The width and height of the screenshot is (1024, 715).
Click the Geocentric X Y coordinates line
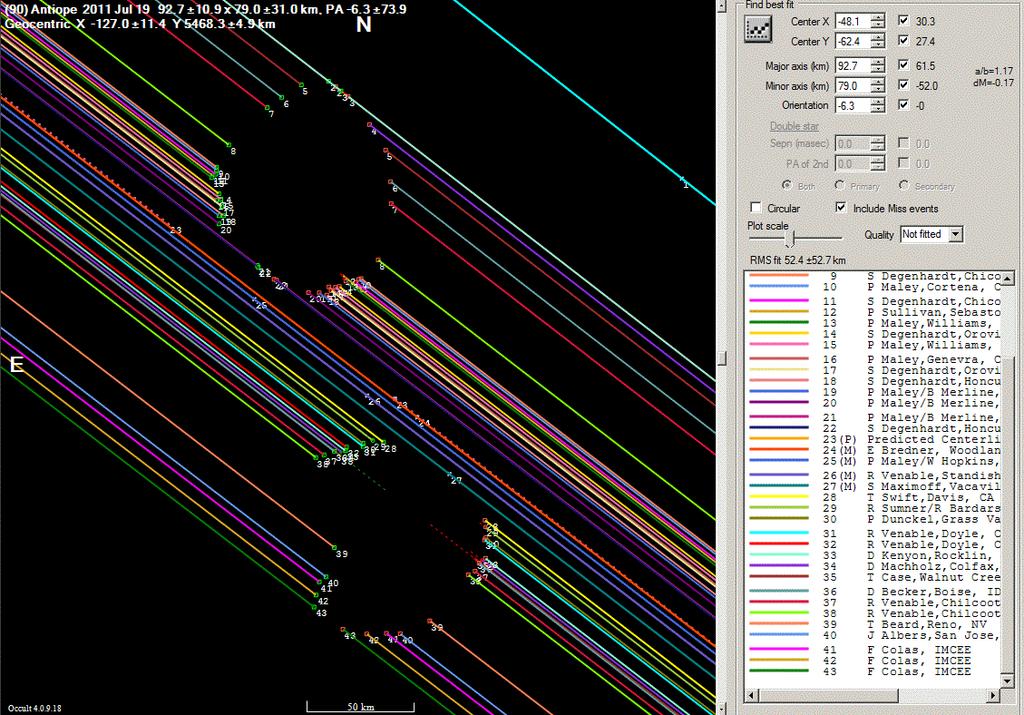(x=140, y=24)
